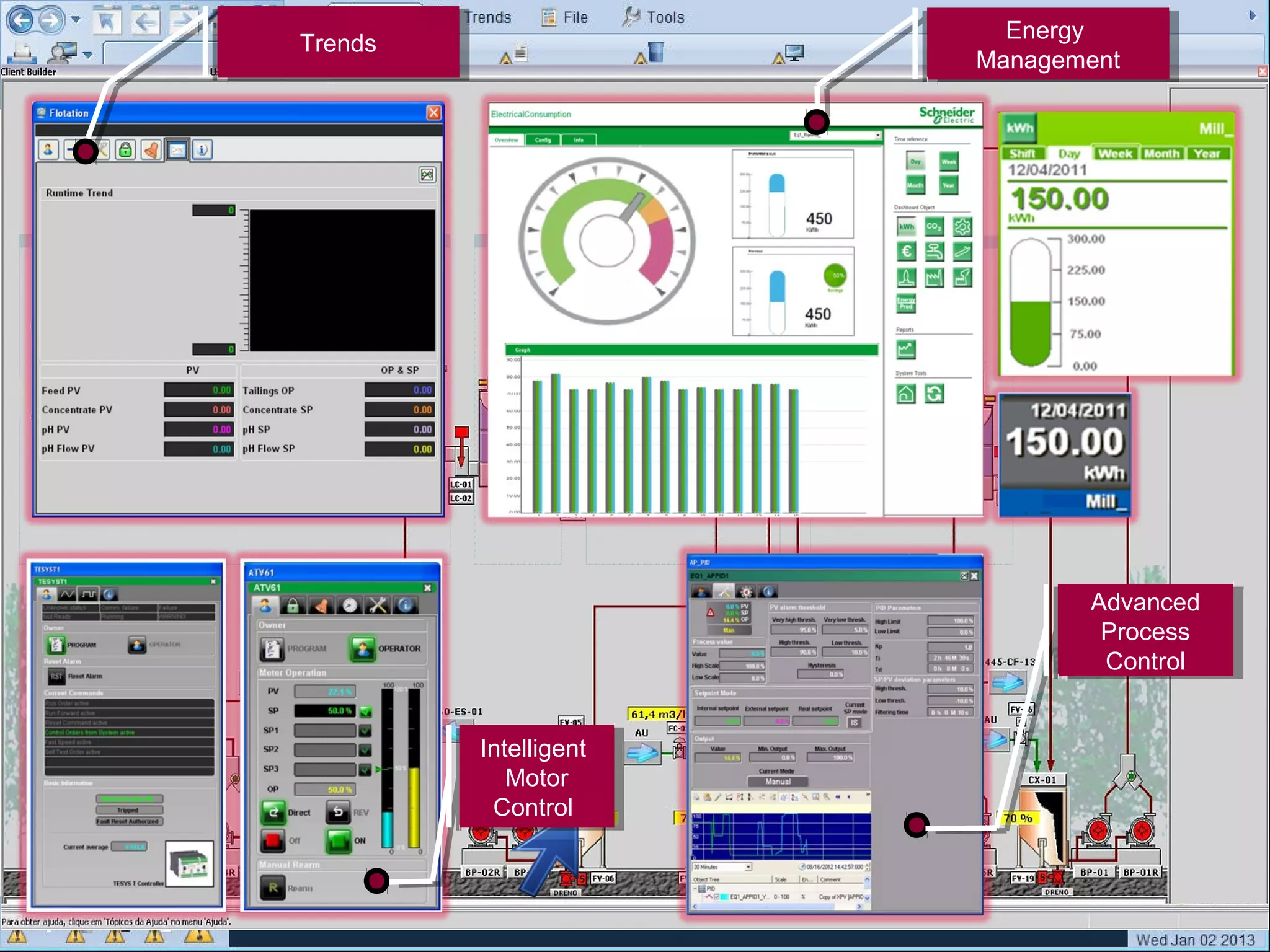Click the trend horizontal scrollbar in AP_PID
This screenshot has width=1270, height=952.
click(777, 906)
